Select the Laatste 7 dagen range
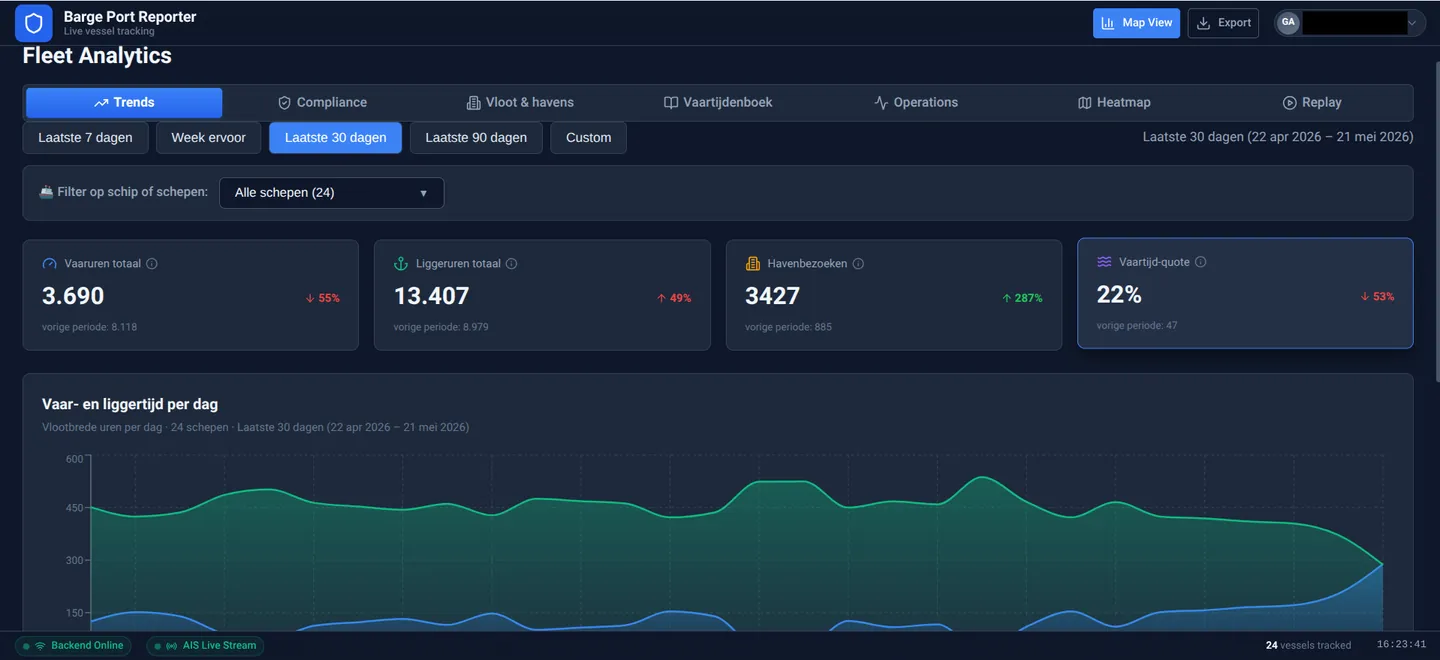Image resolution: width=1440 pixels, height=660 pixels. pyautogui.click(x=85, y=138)
